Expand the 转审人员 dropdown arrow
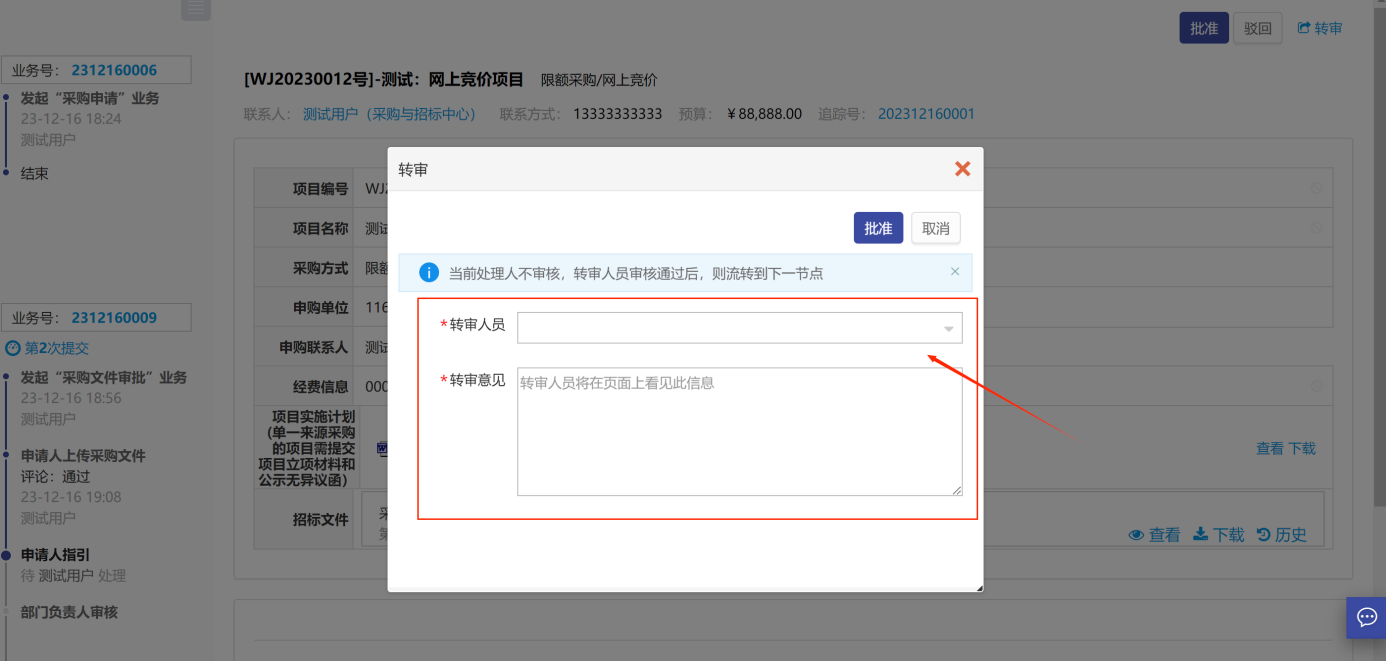The height and width of the screenshot is (661, 1386). pos(948,328)
